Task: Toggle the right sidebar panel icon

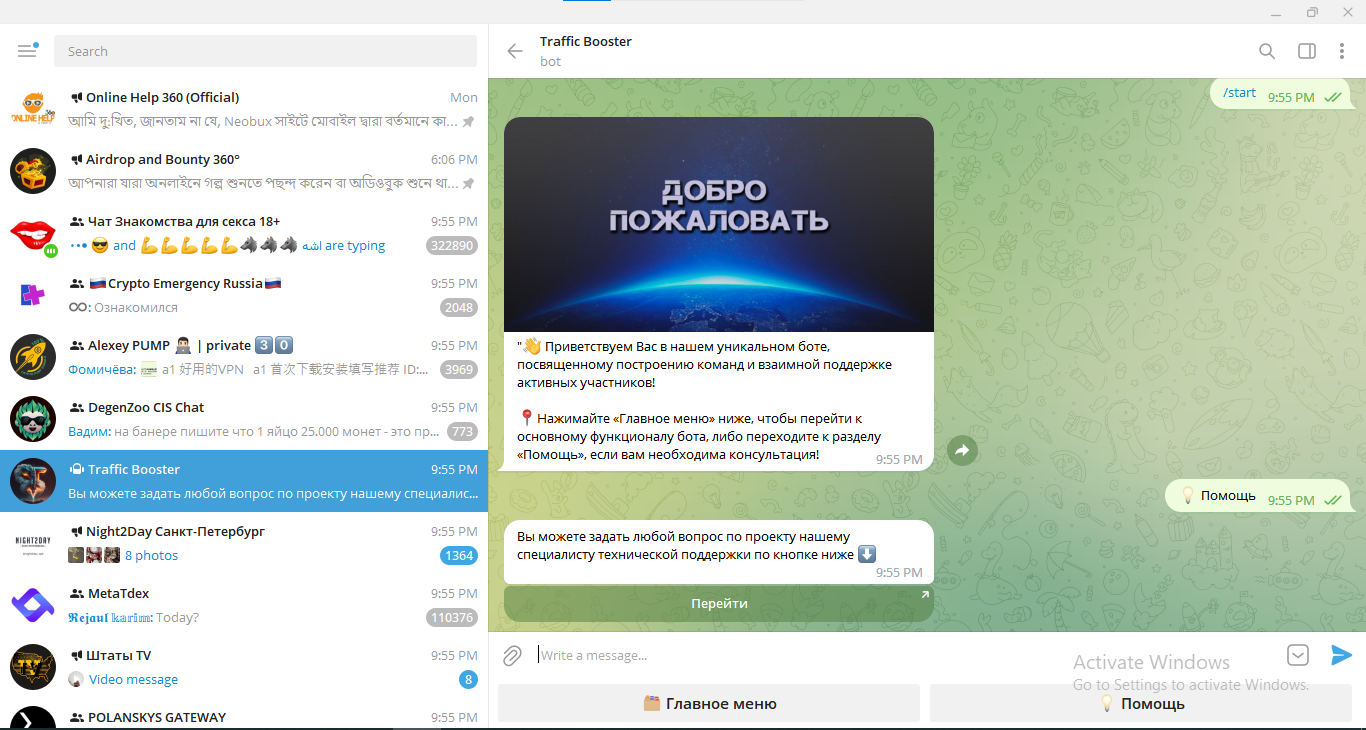Action: [x=1306, y=51]
